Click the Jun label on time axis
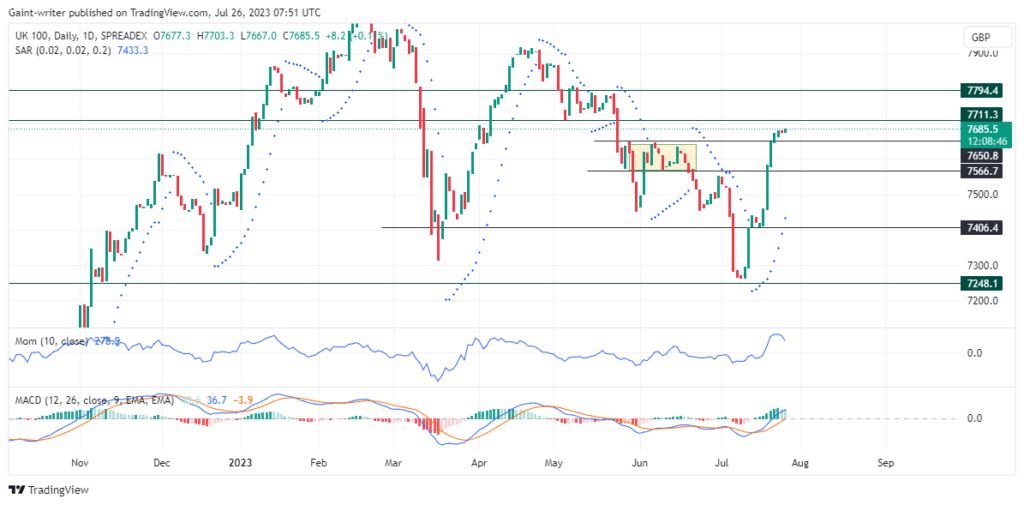This screenshot has width=1024, height=505. point(639,462)
